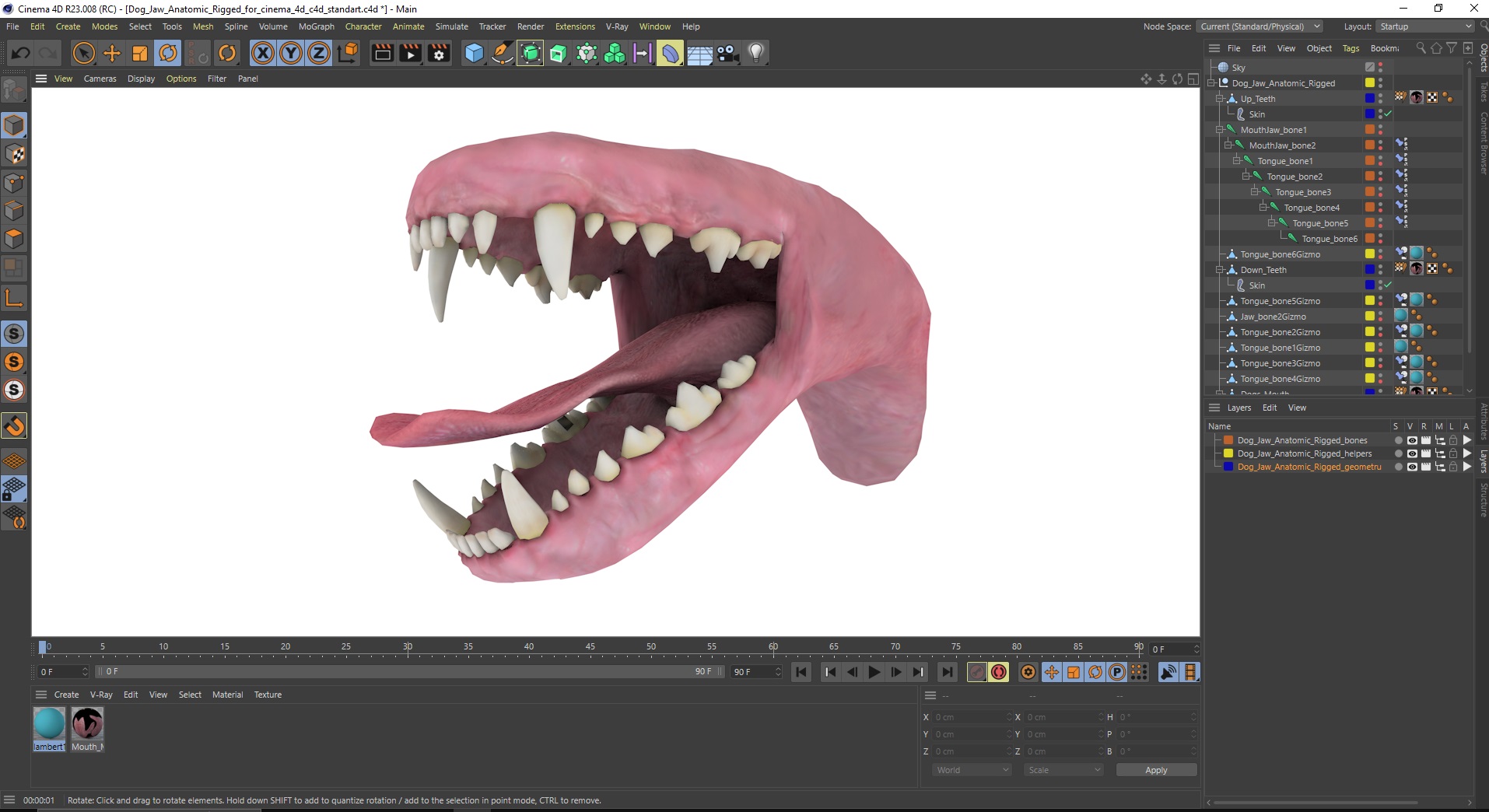Viewport: 1489px width, 812px height.
Task: Play the animation forwards
Action: (x=874, y=672)
